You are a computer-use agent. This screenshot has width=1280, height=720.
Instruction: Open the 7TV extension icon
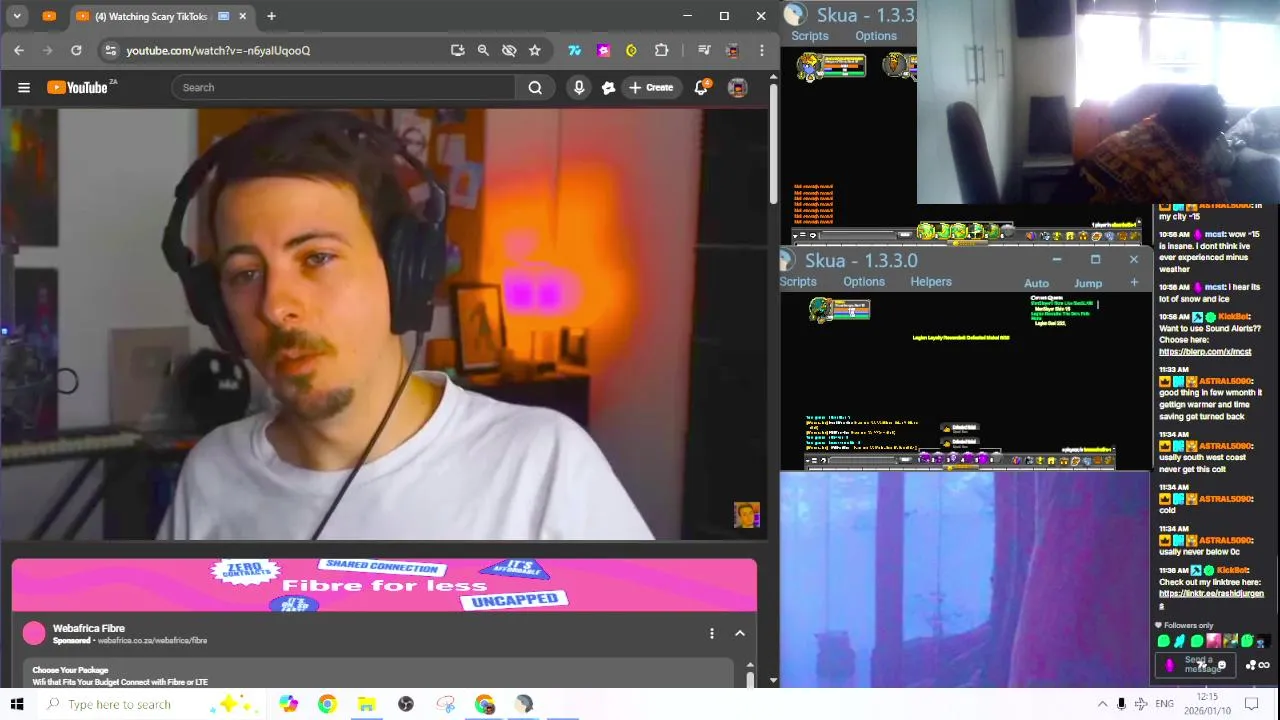pyautogui.click(x=575, y=50)
